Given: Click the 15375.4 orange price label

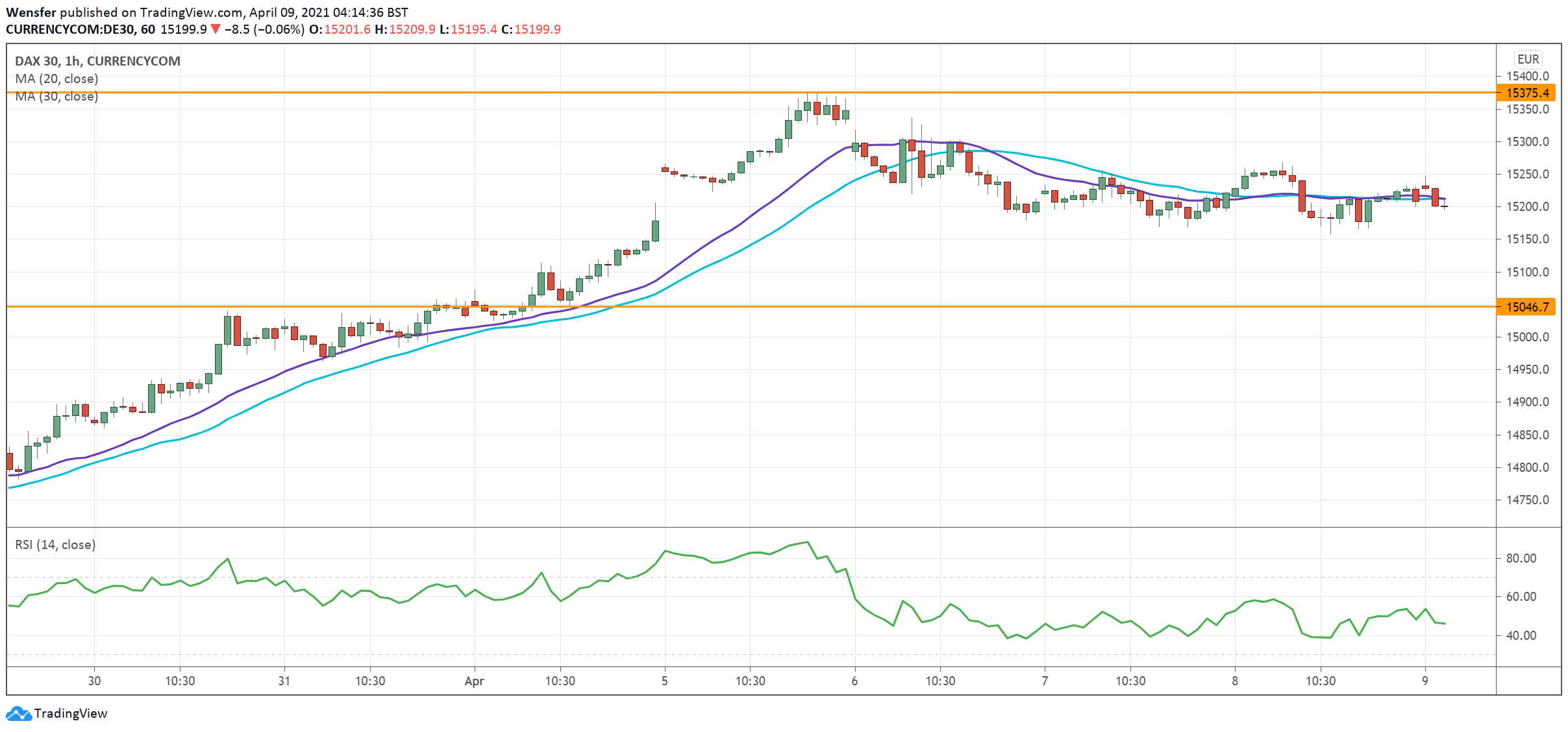Looking at the screenshot, I should pos(1526,93).
